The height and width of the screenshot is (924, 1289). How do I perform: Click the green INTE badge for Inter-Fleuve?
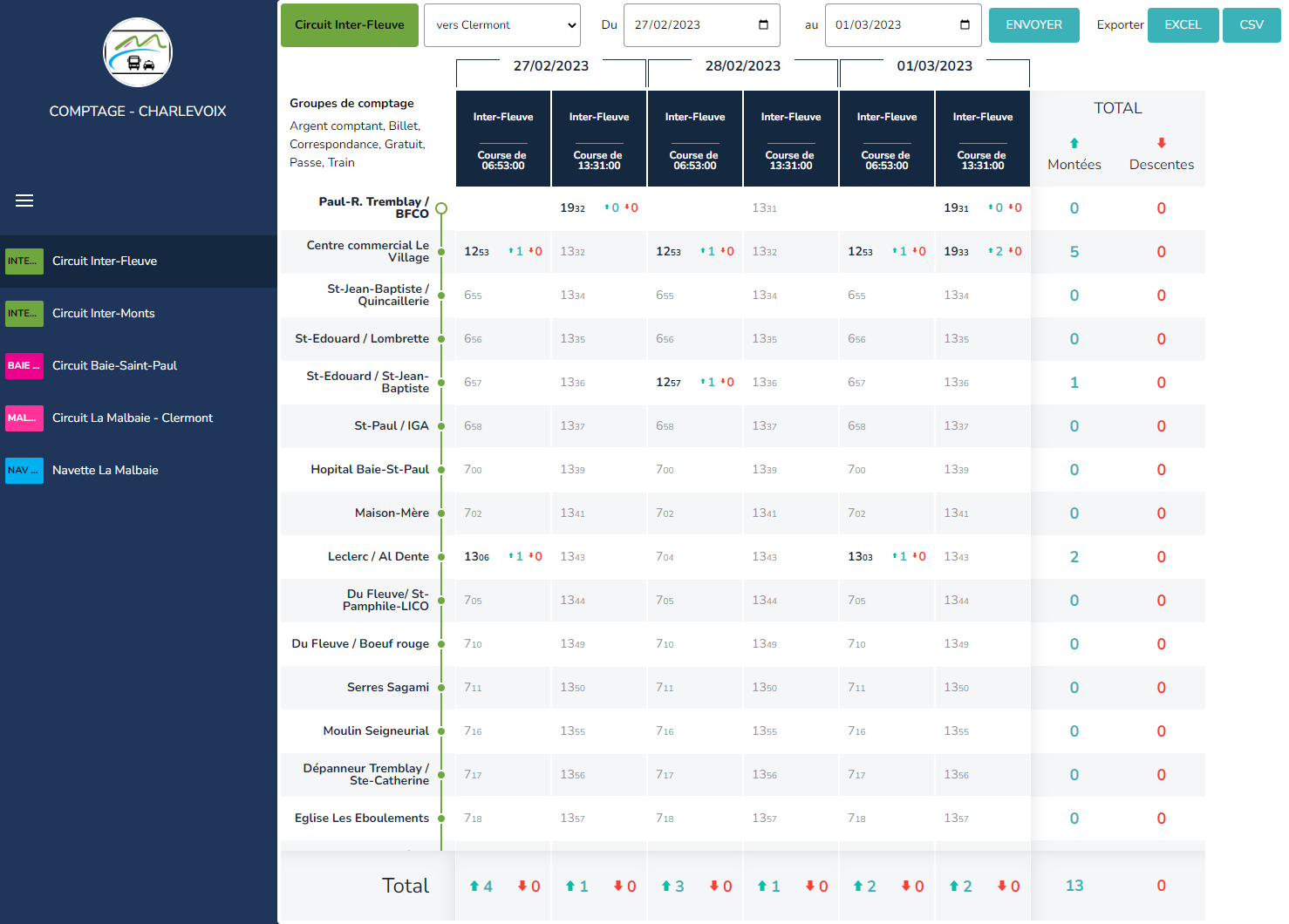tap(24, 262)
